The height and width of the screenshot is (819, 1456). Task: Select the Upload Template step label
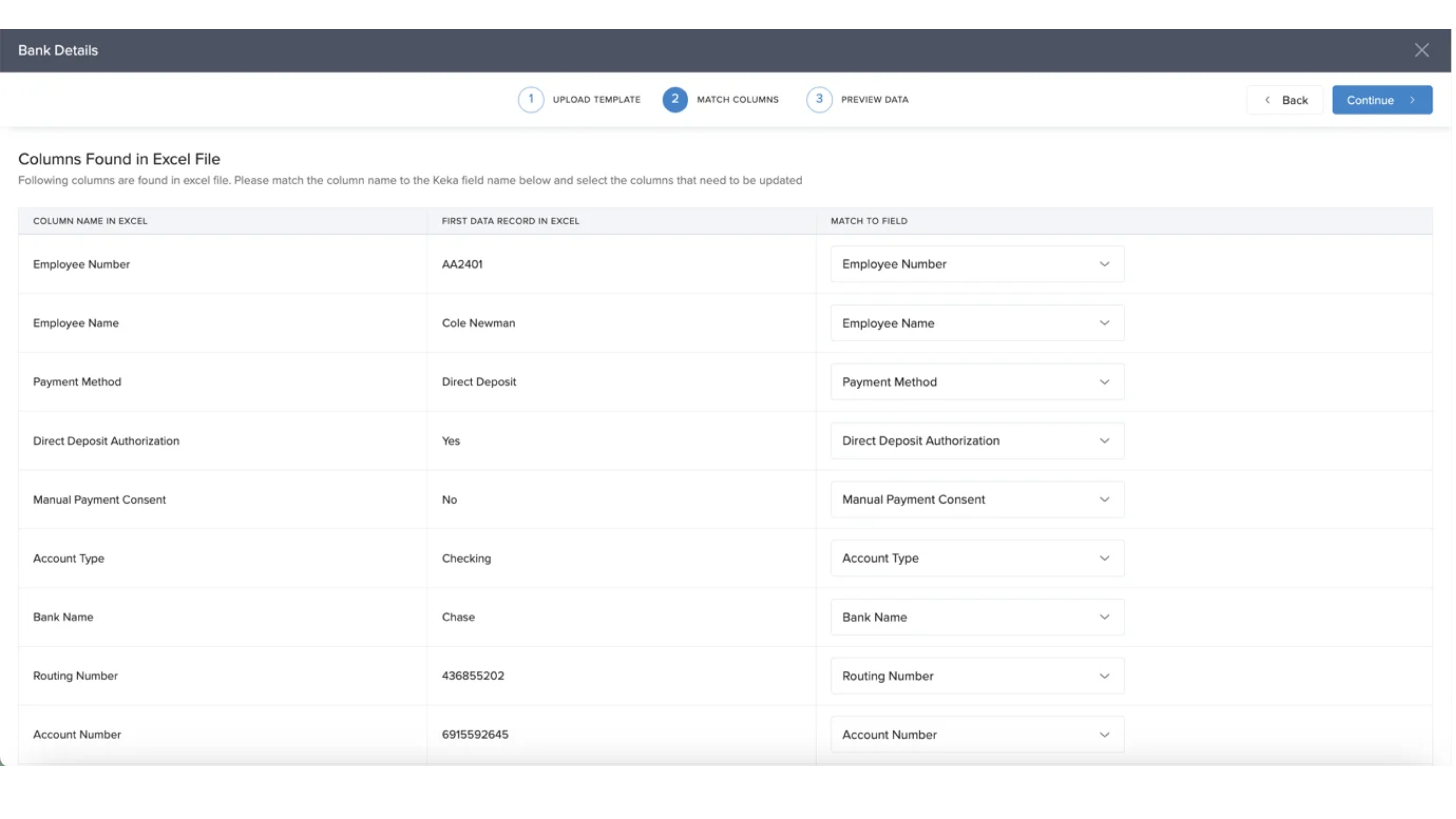tap(596, 99)
